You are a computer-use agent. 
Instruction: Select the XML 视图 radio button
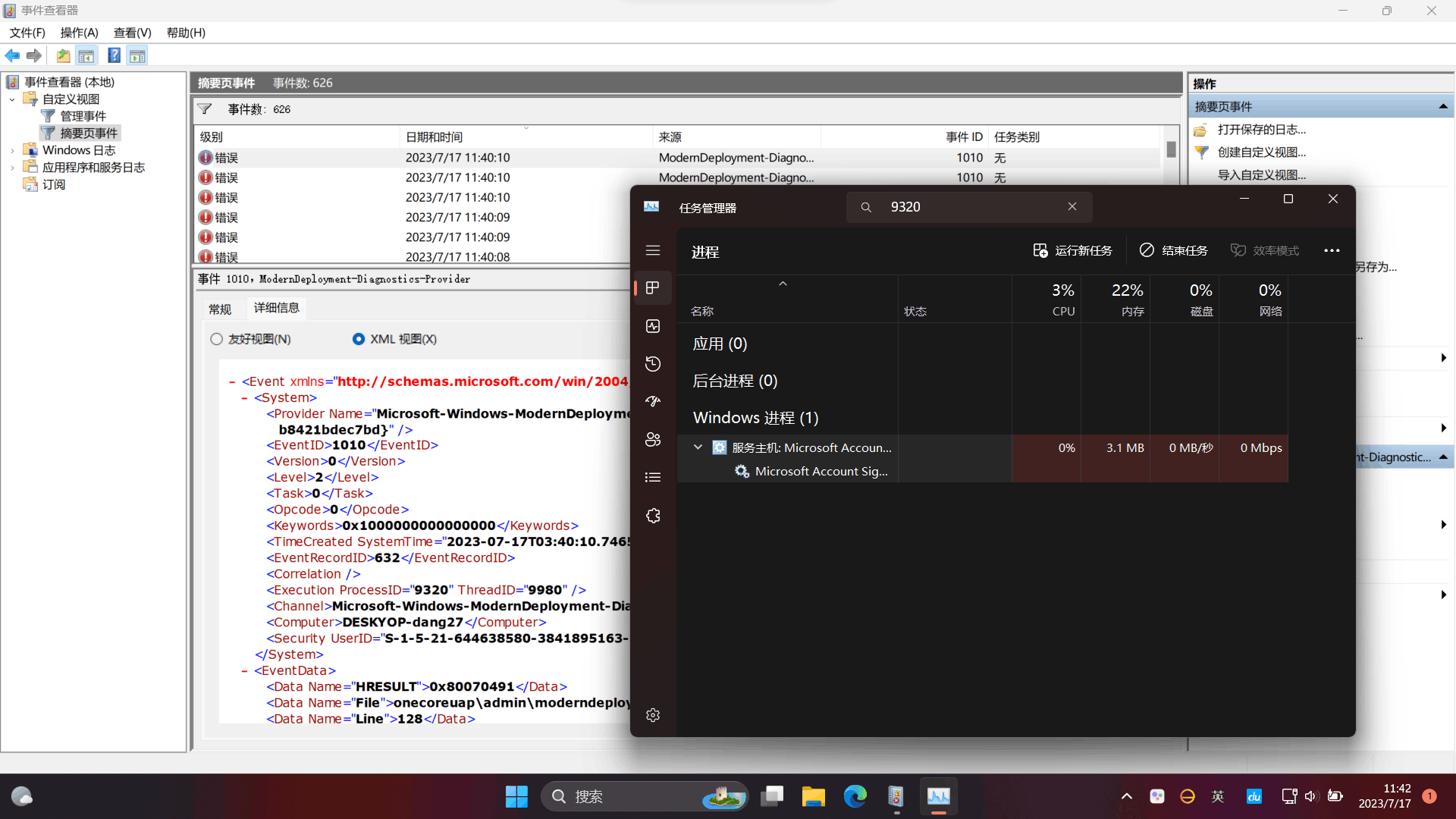point(359,339)
